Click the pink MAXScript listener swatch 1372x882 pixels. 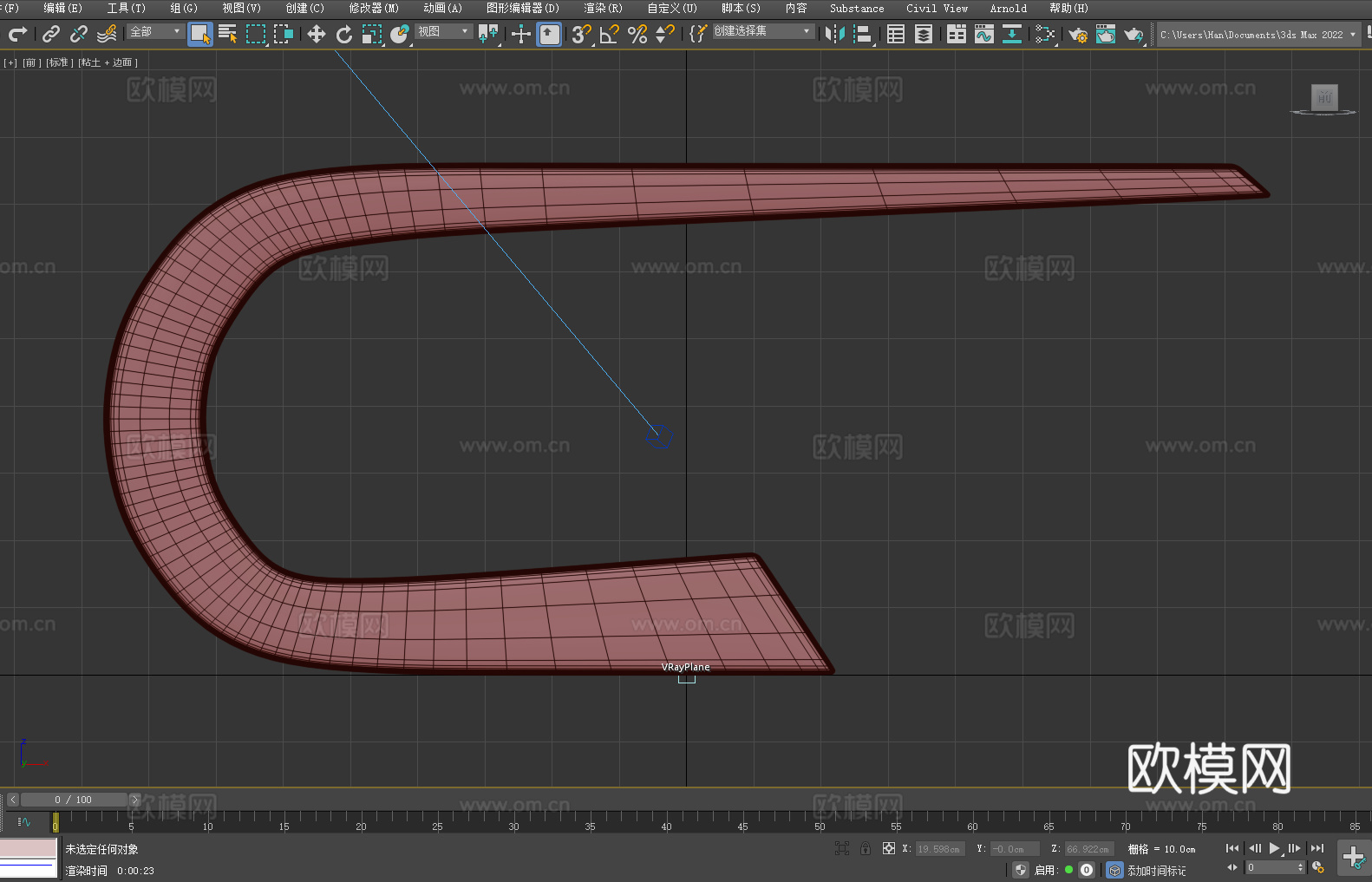tap(29, 848)
